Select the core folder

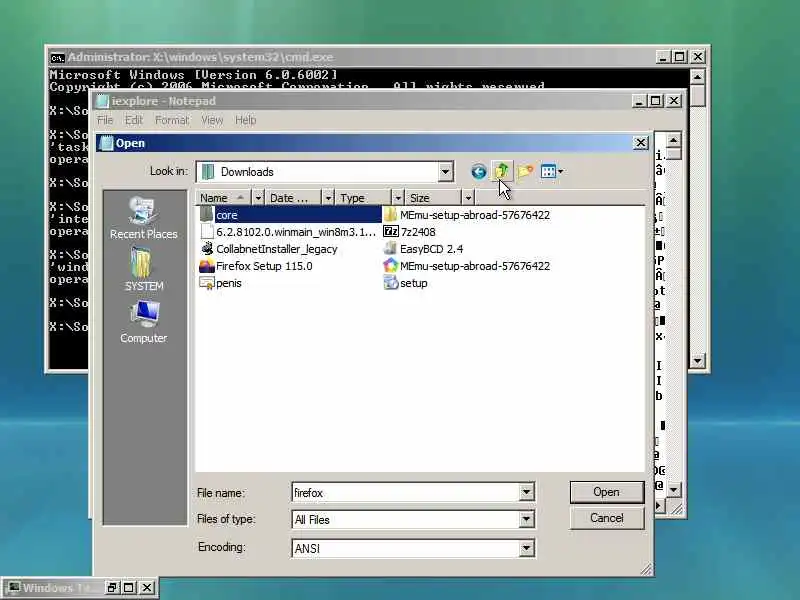tap(290, 215)
